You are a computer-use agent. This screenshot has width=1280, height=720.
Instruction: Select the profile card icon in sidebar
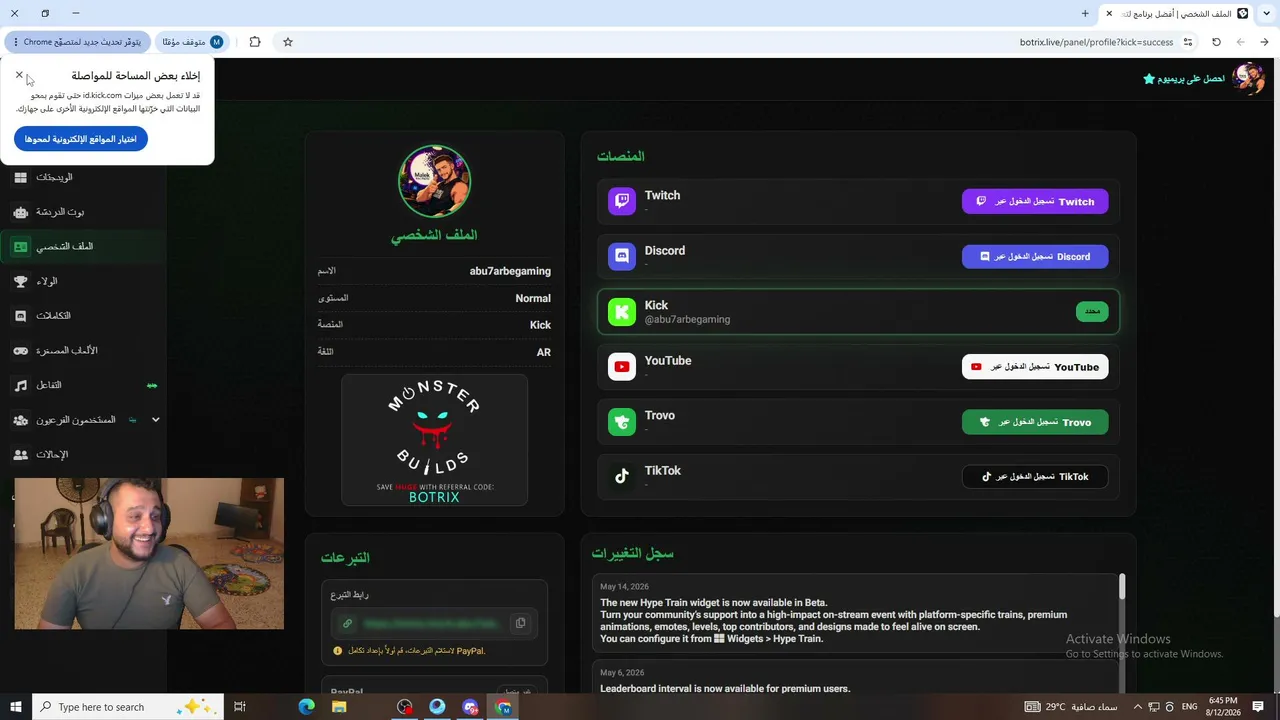21,246
